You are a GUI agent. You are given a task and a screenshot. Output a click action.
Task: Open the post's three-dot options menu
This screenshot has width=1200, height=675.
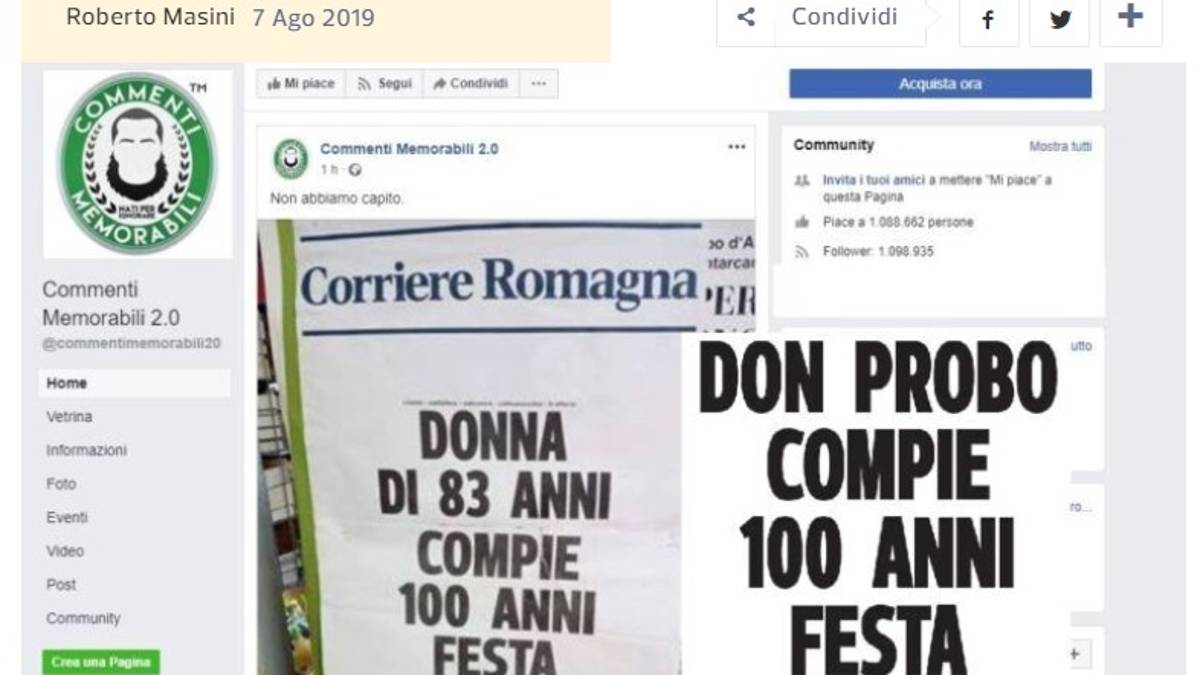point(737,147)
